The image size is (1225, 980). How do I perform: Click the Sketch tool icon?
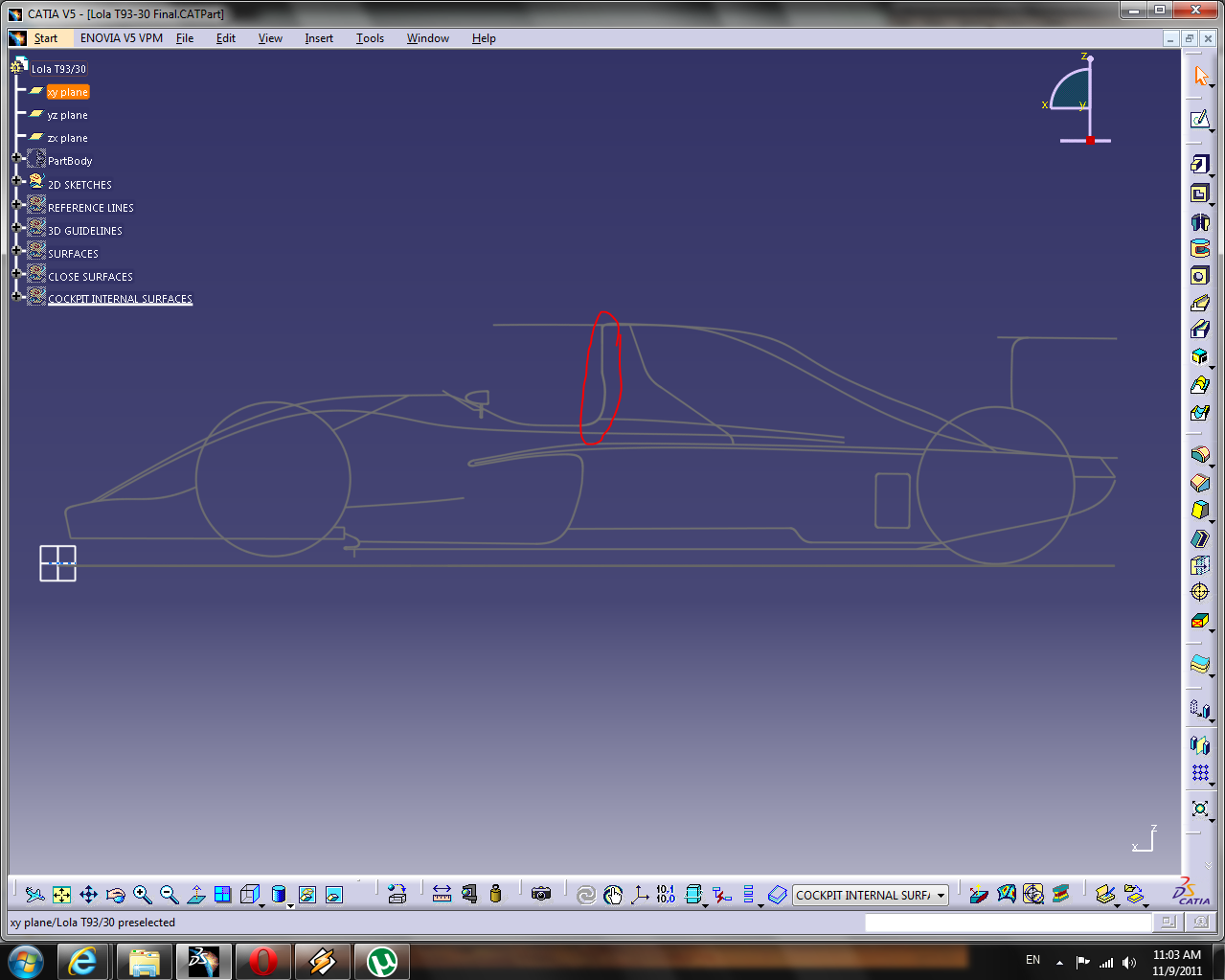click(x=1200, y=119)
